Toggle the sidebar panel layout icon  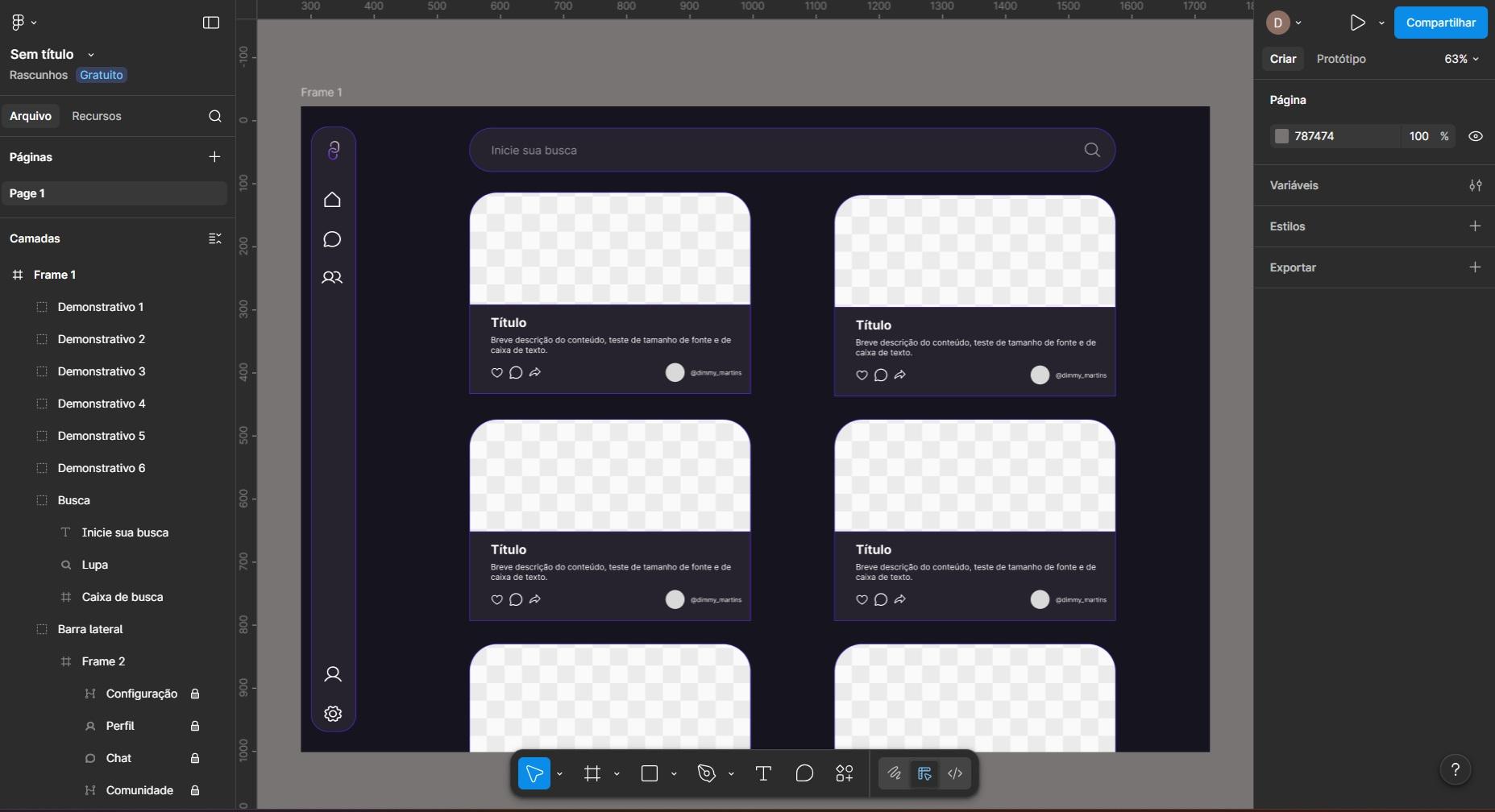pyautogui.click(x=211, y=23)
